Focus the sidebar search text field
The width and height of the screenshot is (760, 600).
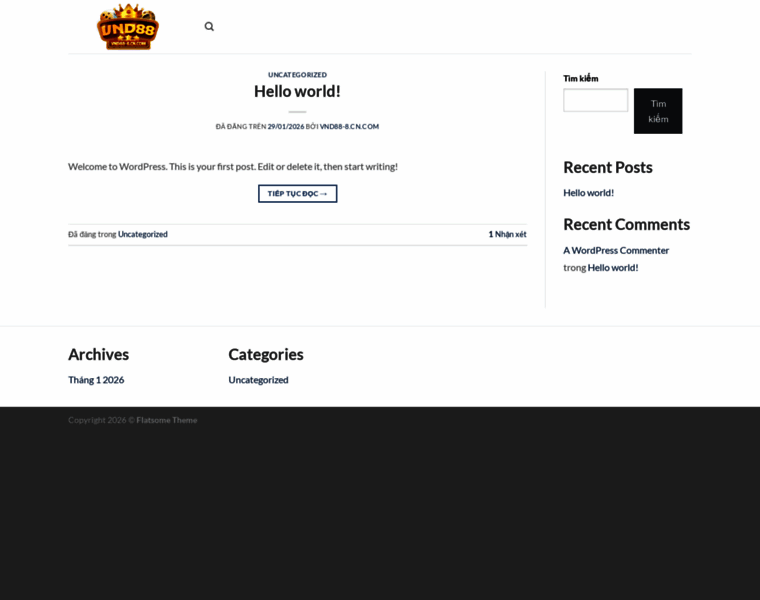595,100
